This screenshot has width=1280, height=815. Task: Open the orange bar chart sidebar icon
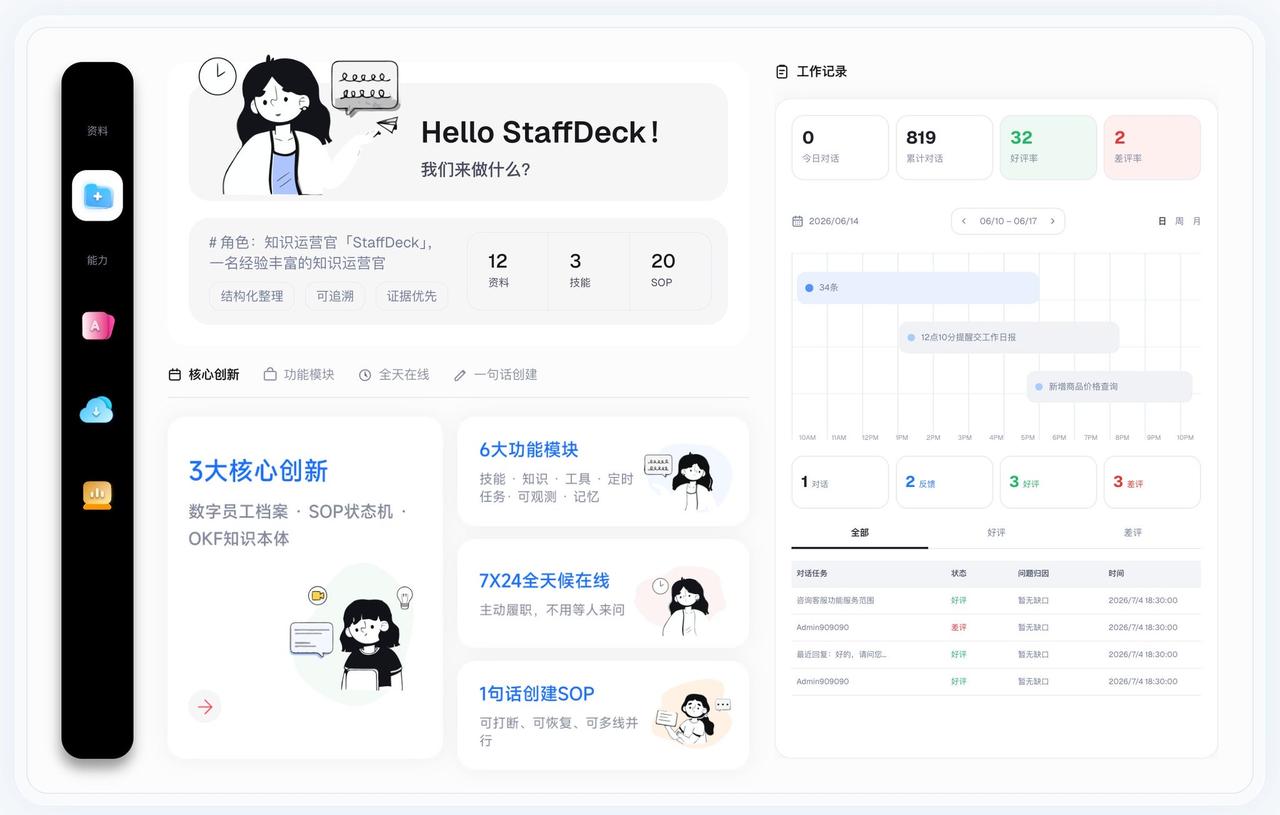[x=97, y=494]
